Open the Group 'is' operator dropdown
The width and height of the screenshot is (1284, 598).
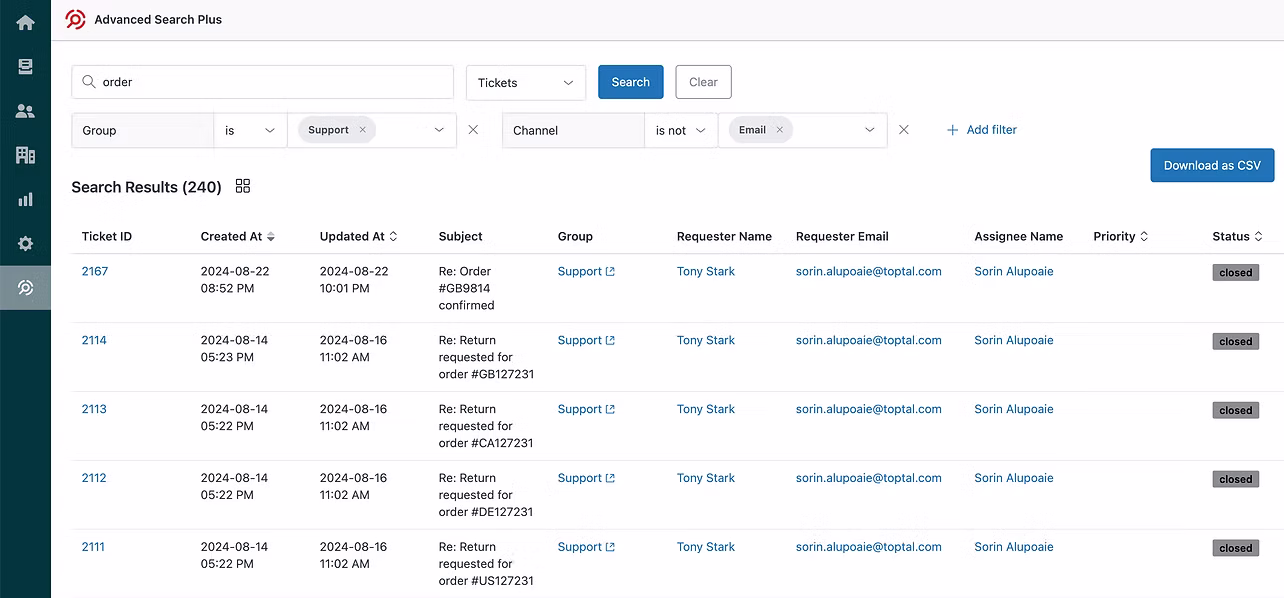250,130
